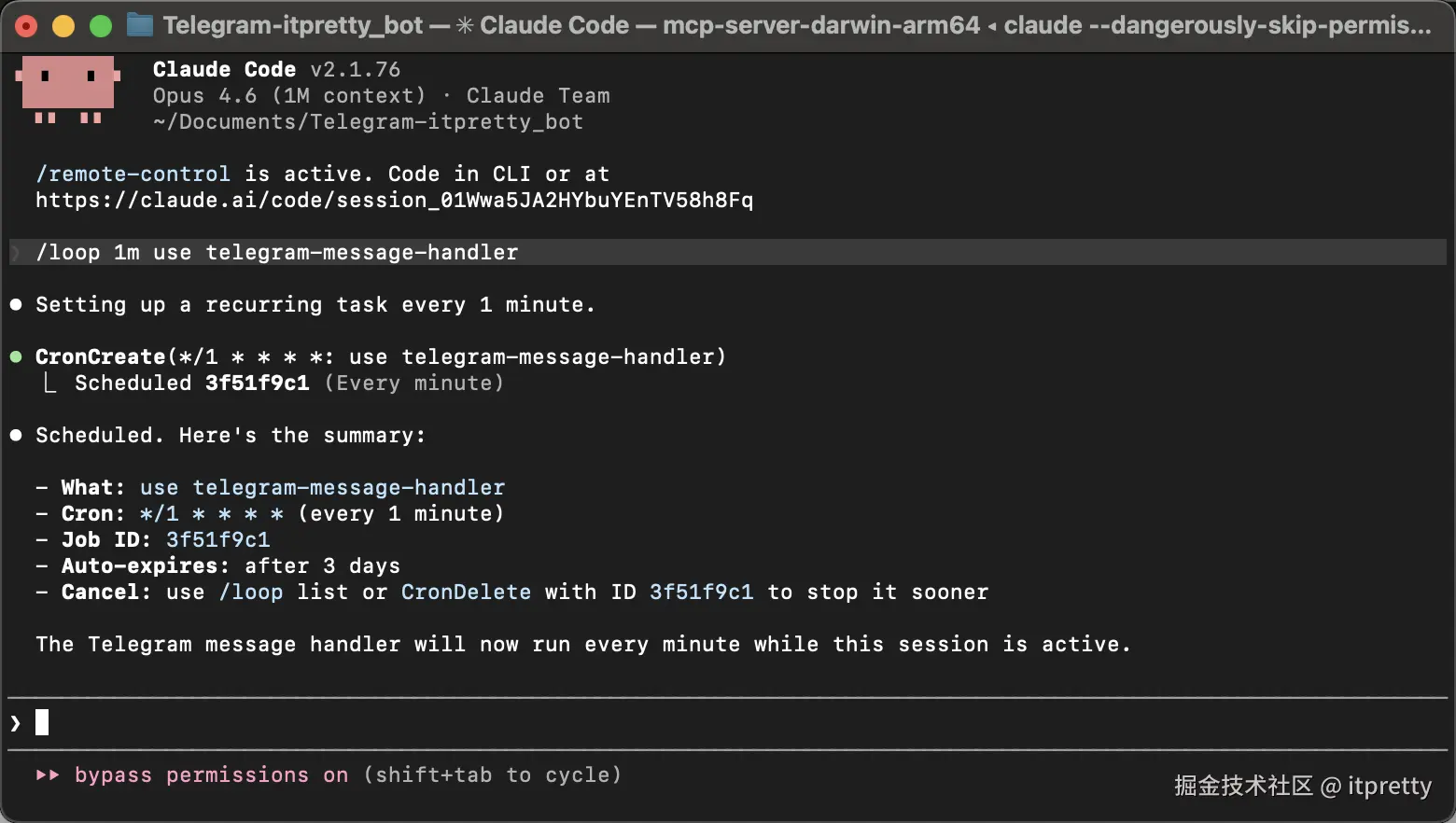The height and width of the screenshot is (823, 1456).
Task: Click the /remote-control command link
Action: coord(133,174)
